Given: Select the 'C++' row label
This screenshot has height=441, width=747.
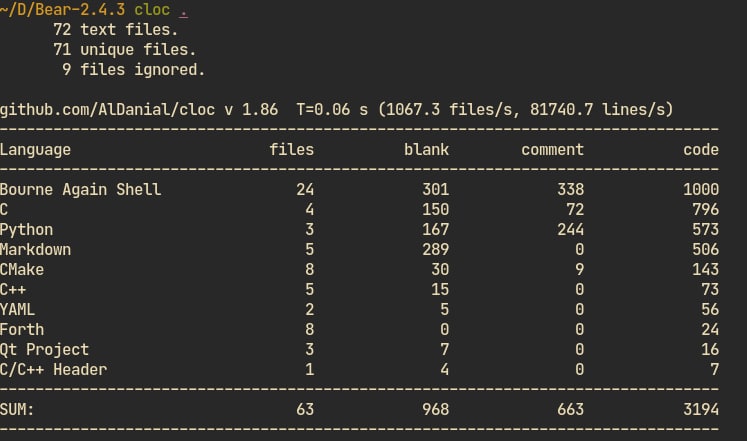Looking at the screenshot, I should click(x=13, y=290).
